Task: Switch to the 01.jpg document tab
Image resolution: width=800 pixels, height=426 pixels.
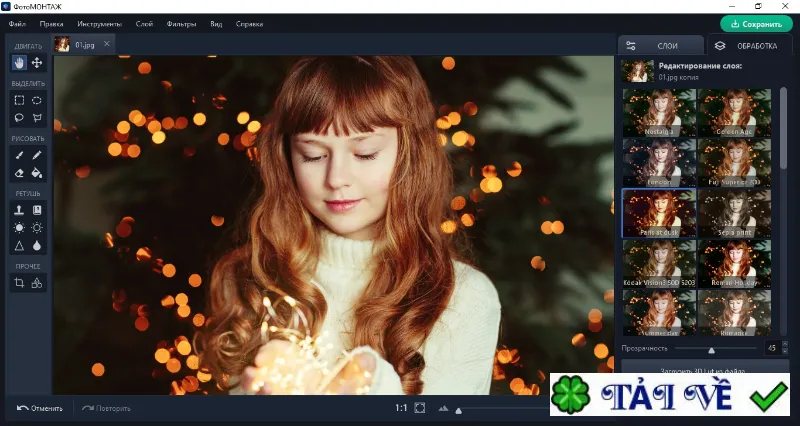Action: point(84,44)
